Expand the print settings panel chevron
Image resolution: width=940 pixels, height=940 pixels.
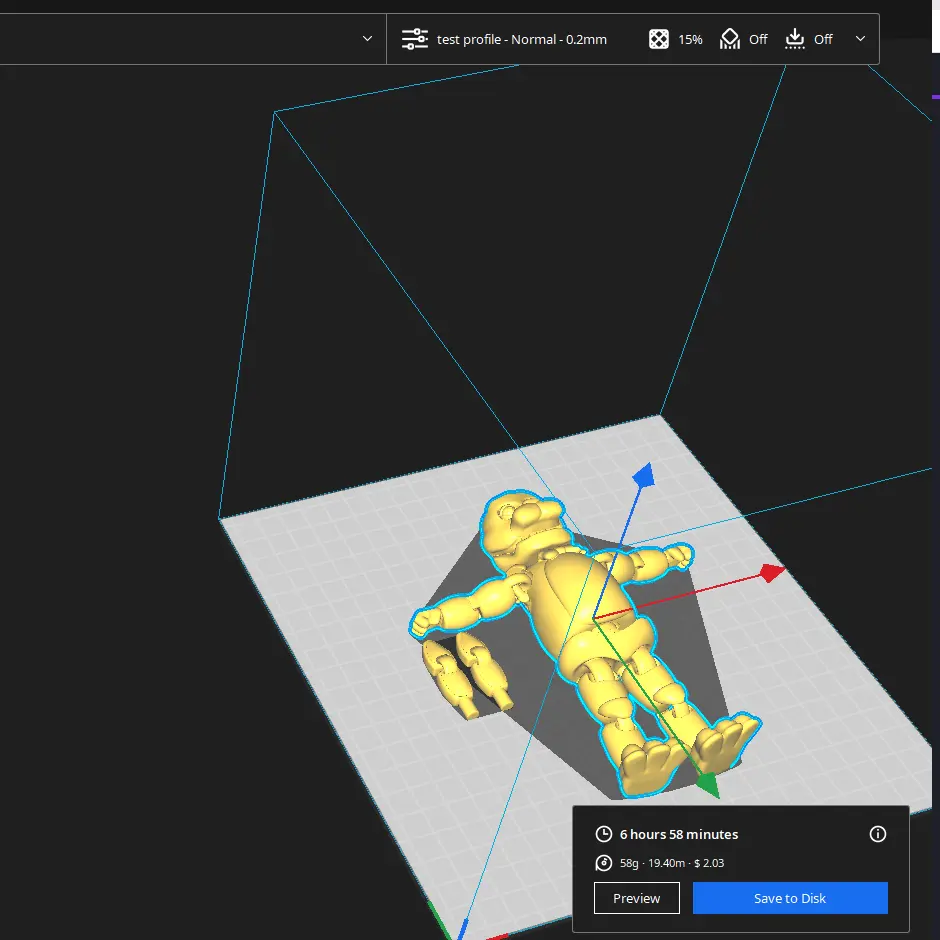coord(860,39)
